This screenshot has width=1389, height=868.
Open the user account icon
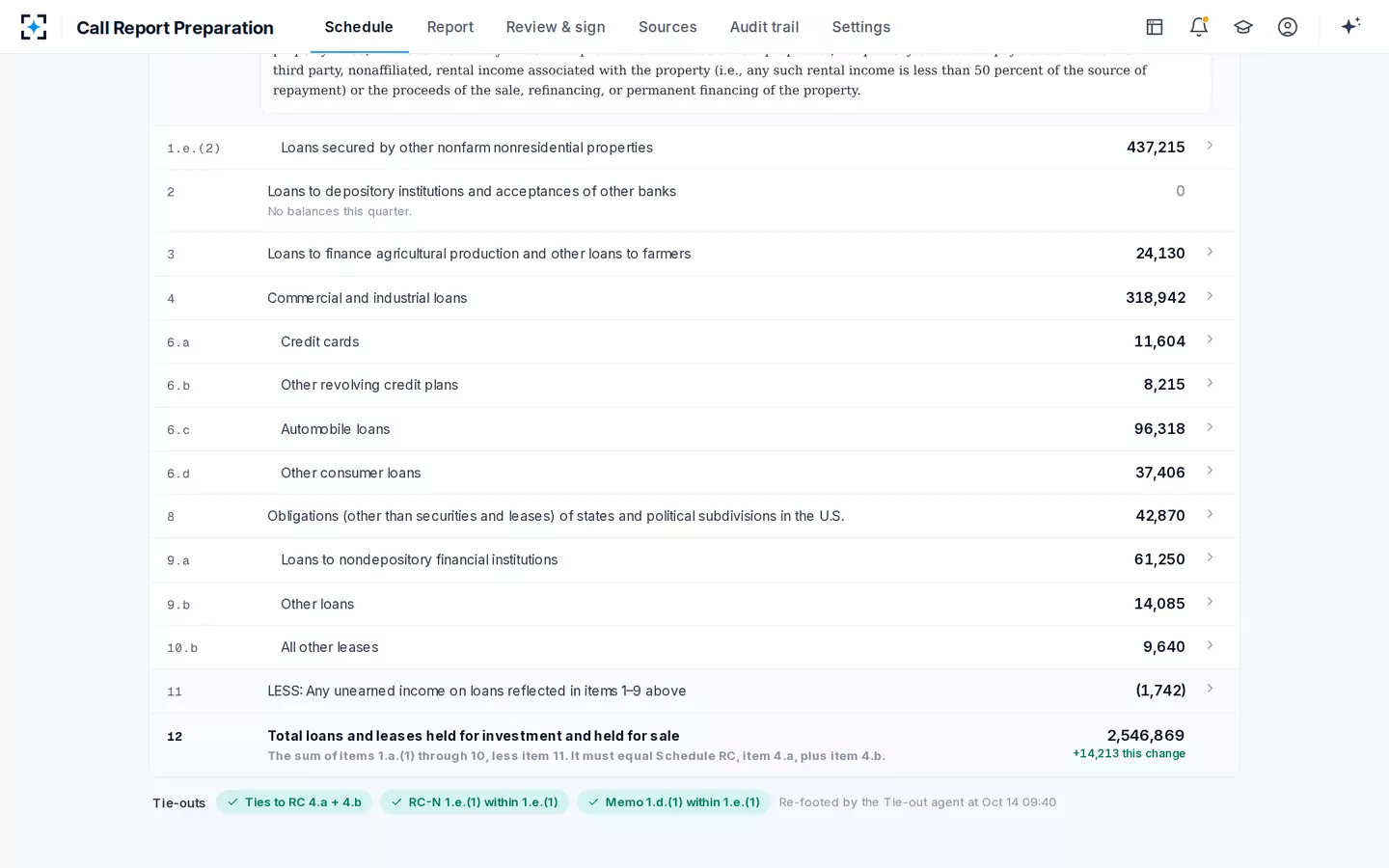(x=1288, y=27)
